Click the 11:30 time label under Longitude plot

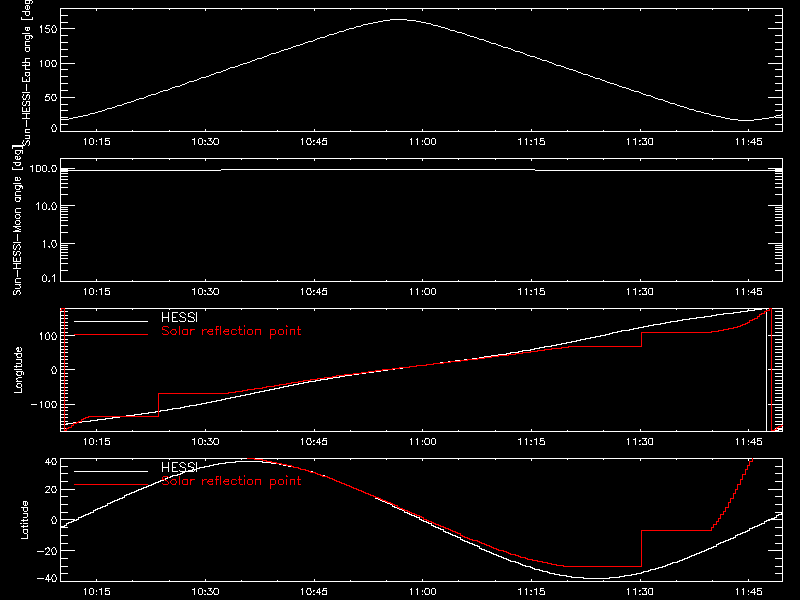640,442
